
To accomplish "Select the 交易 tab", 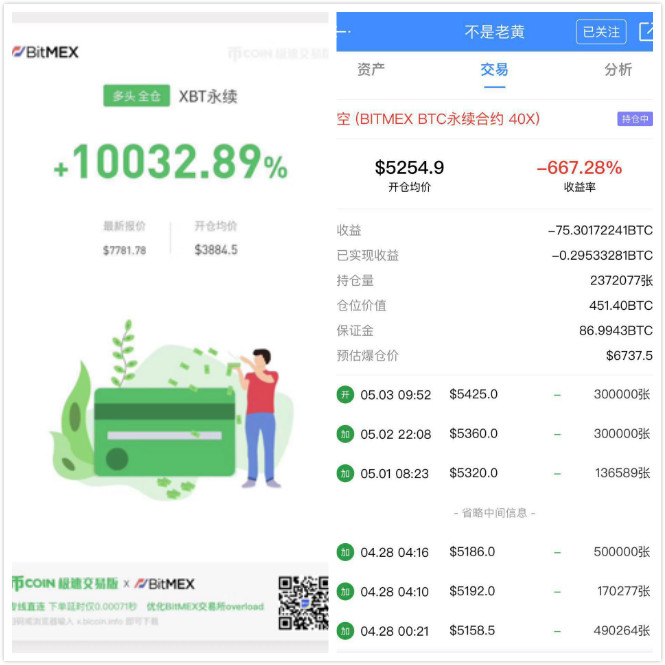I will point(495,69).
